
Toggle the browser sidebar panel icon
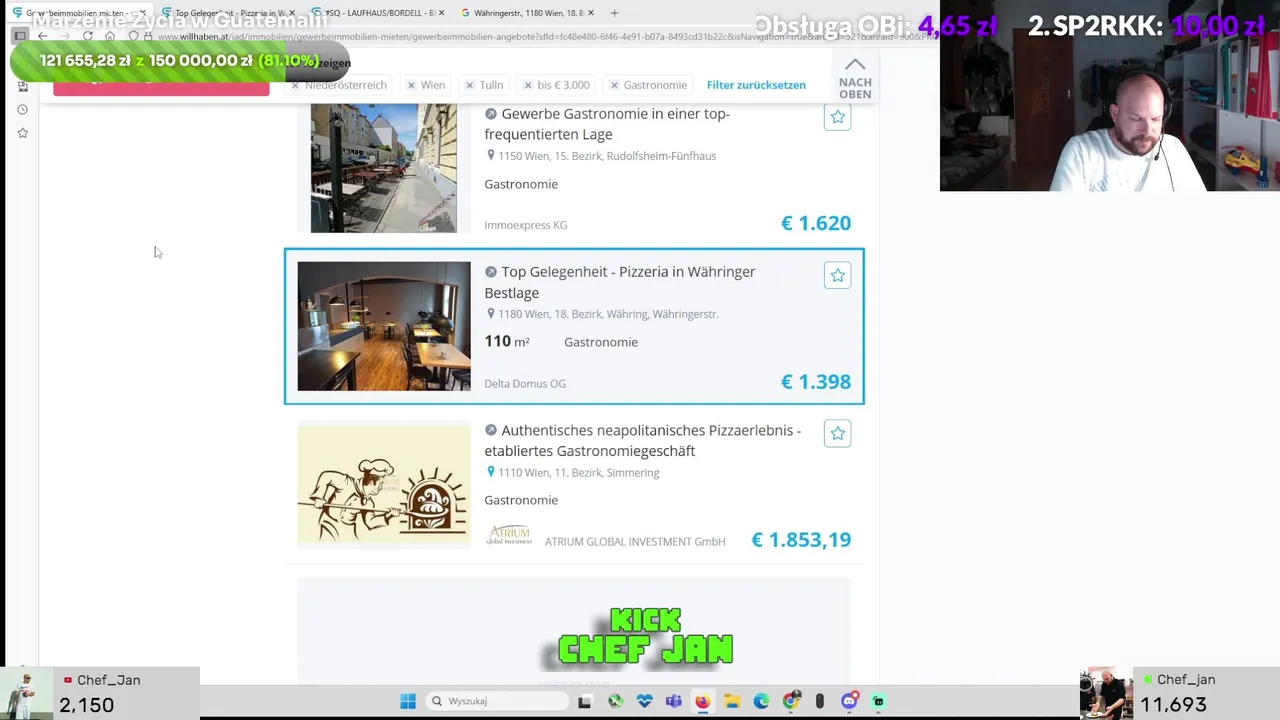(x=20, y=36)
